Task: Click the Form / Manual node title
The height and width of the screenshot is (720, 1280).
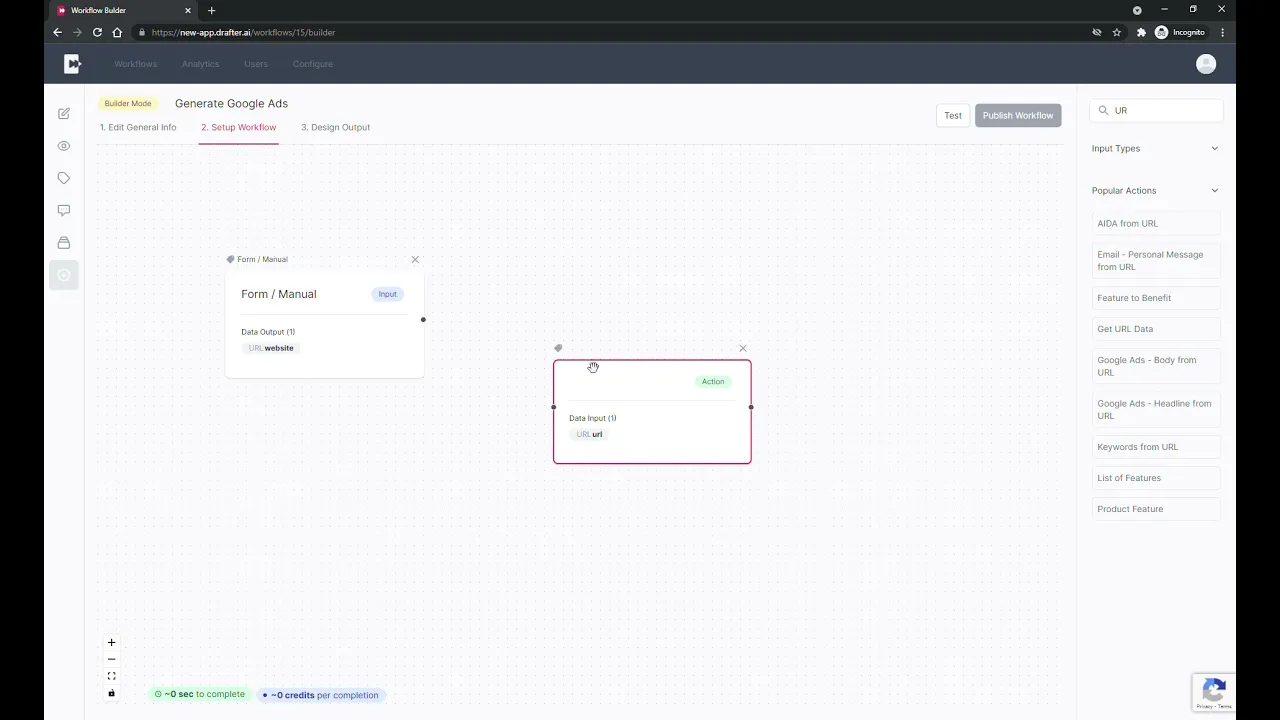Action: (x=279, y=294)
